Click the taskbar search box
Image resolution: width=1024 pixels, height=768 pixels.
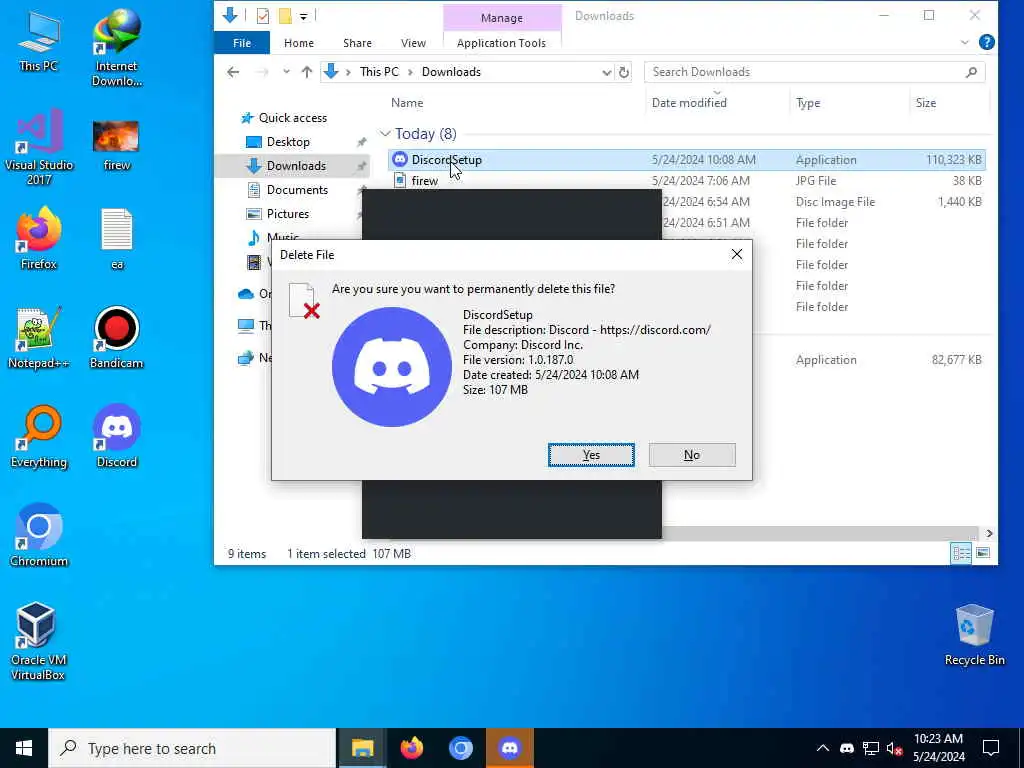[x=192, y=748]
